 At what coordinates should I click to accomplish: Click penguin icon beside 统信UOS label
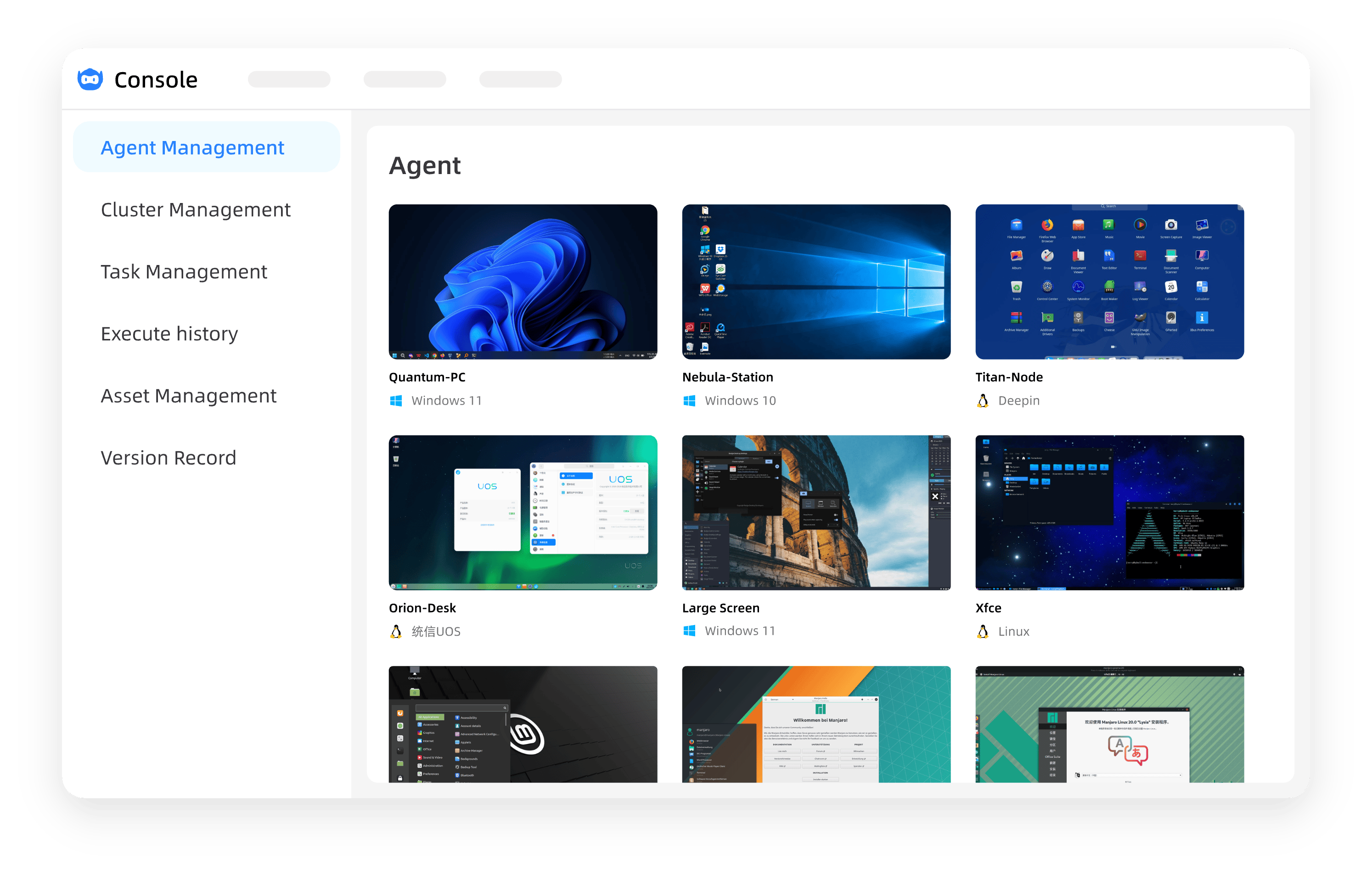396,632
